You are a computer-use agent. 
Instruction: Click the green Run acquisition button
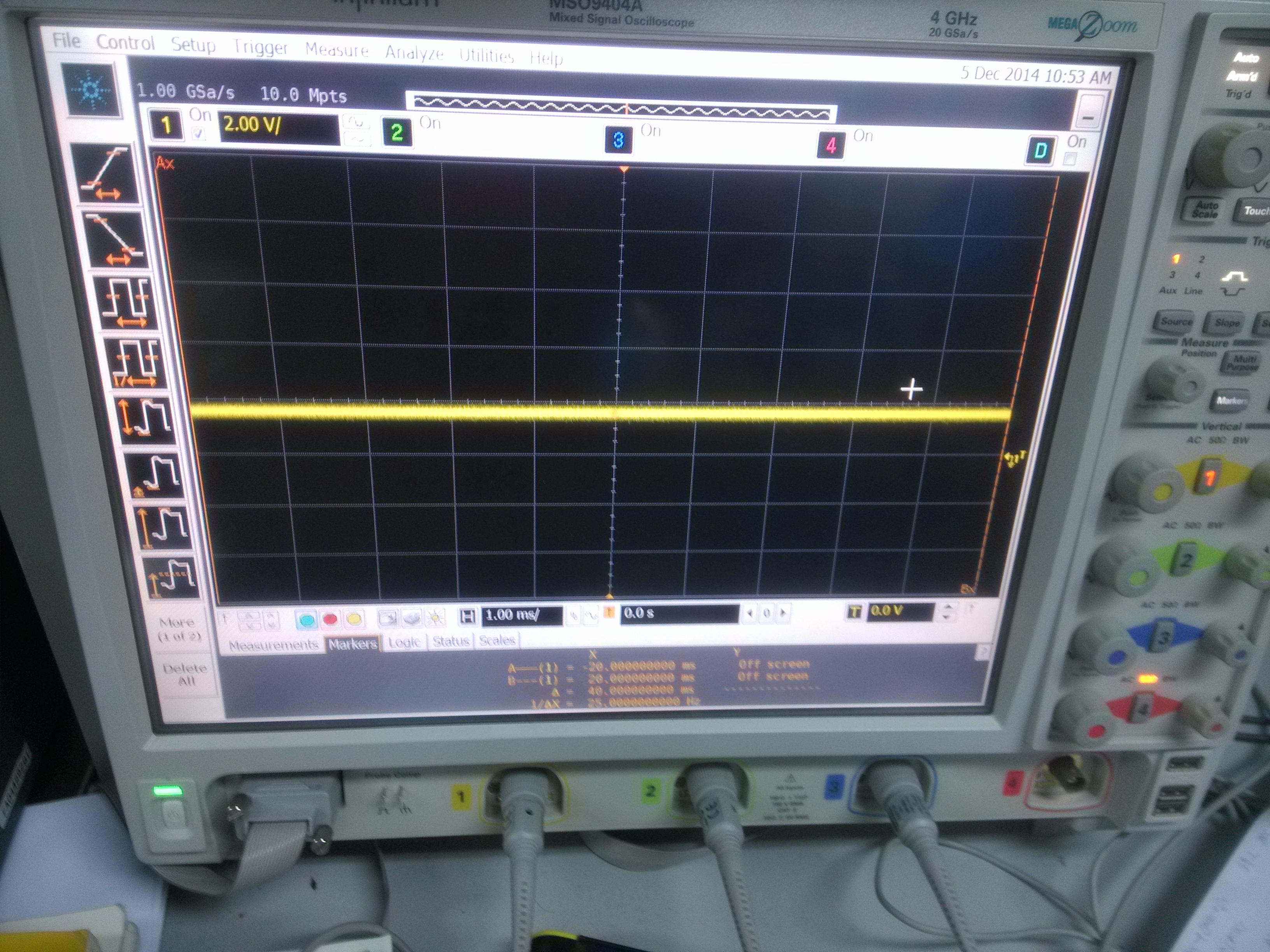(307, 619)
